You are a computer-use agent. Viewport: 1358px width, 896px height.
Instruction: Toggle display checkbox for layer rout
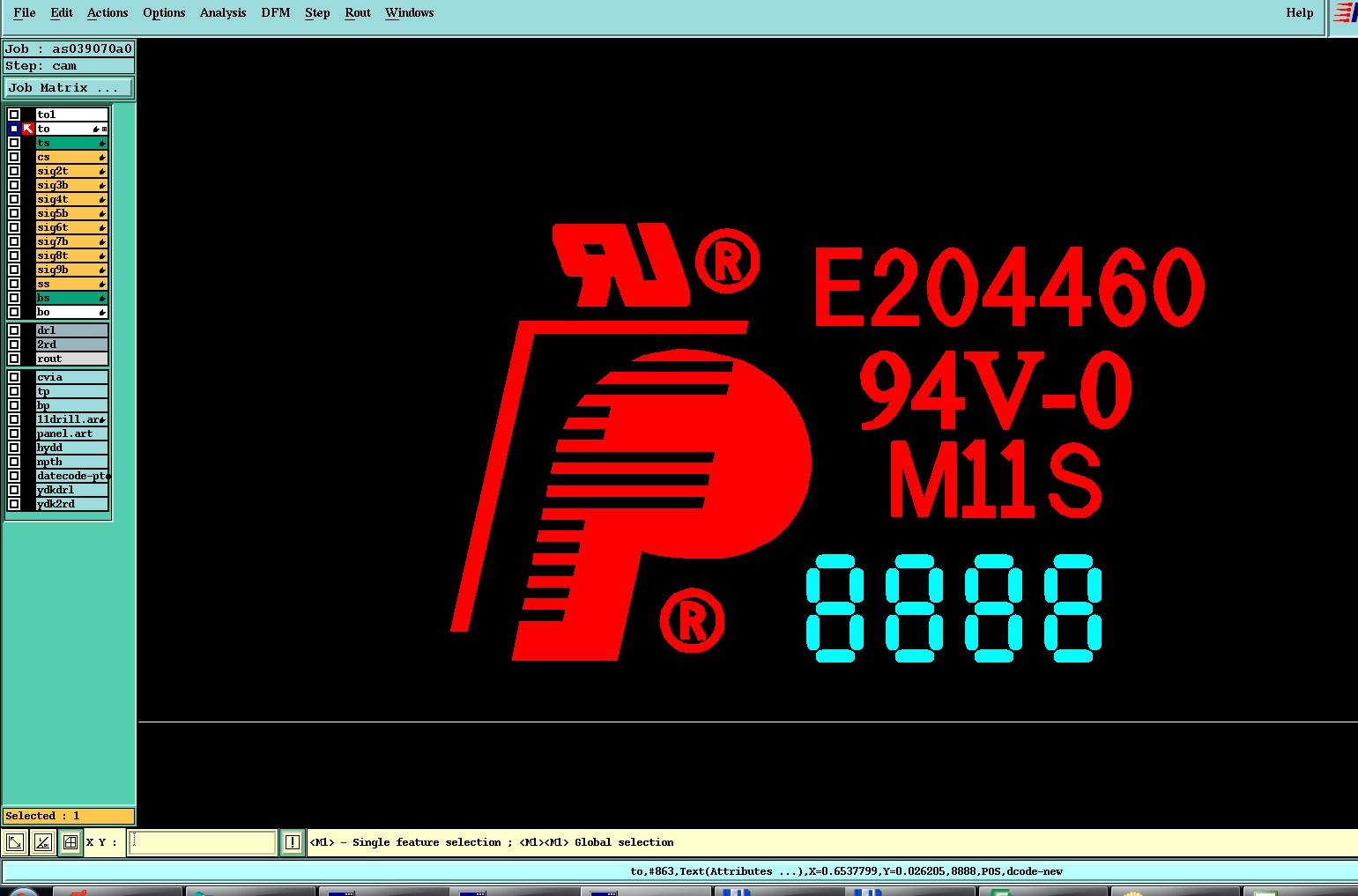click(x=14, y=359)
